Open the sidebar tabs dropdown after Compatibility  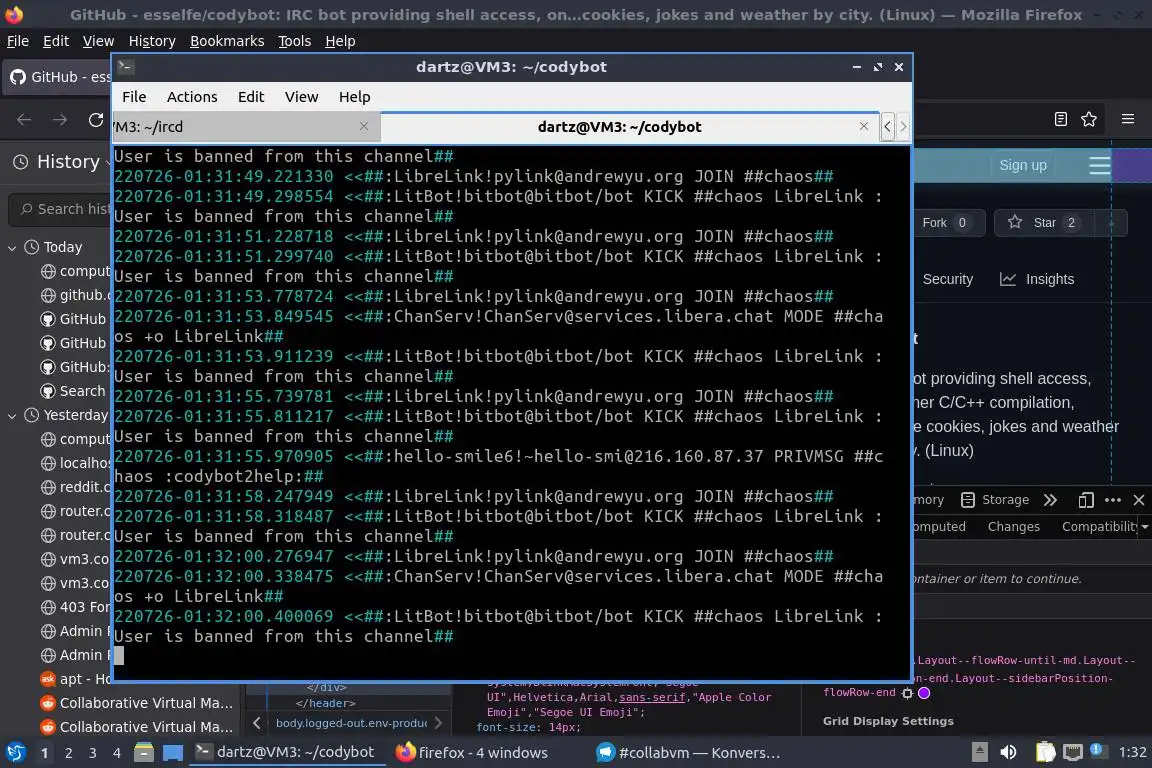tap(1144, 526)
